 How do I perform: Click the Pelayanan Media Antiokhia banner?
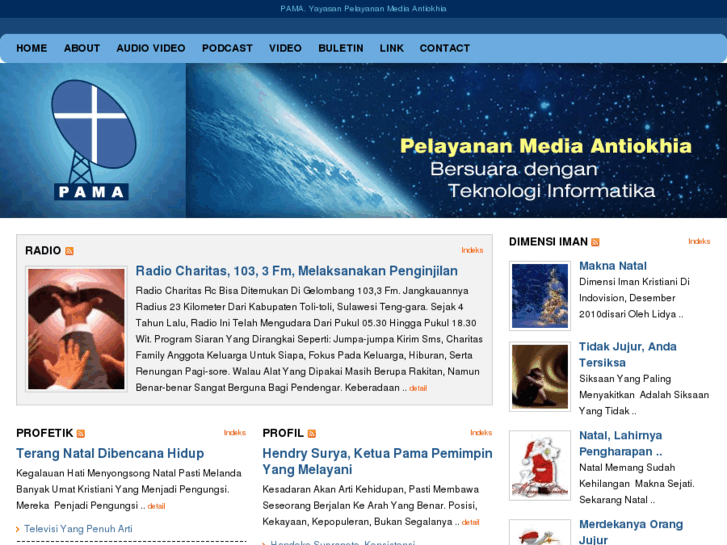point(456,141)
